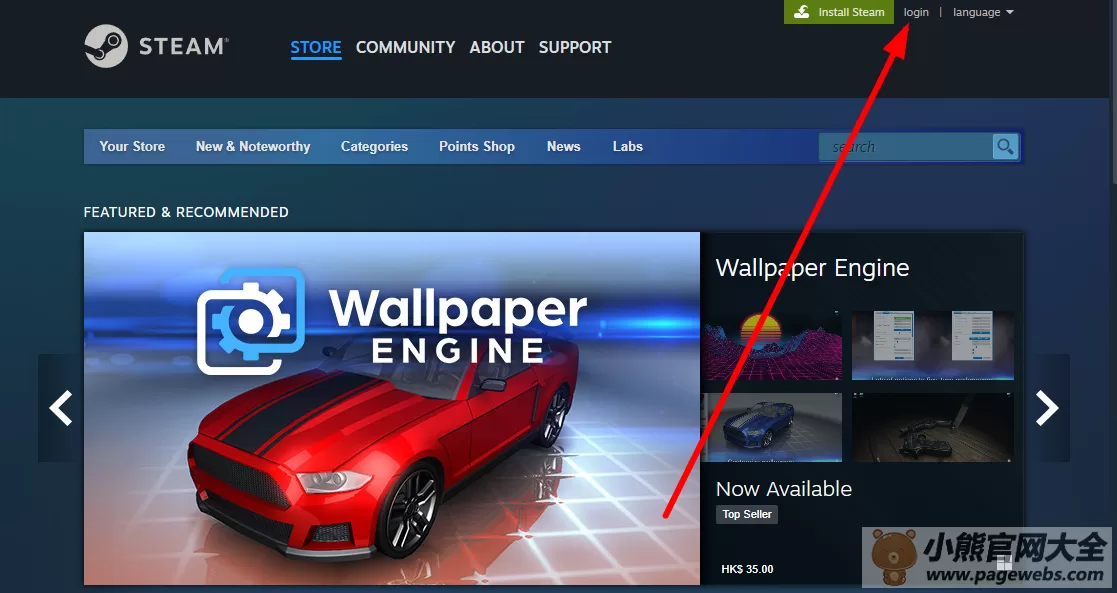Open the News section
Image resolution: width=1117 pixels, height=593 pixels.
563,146
